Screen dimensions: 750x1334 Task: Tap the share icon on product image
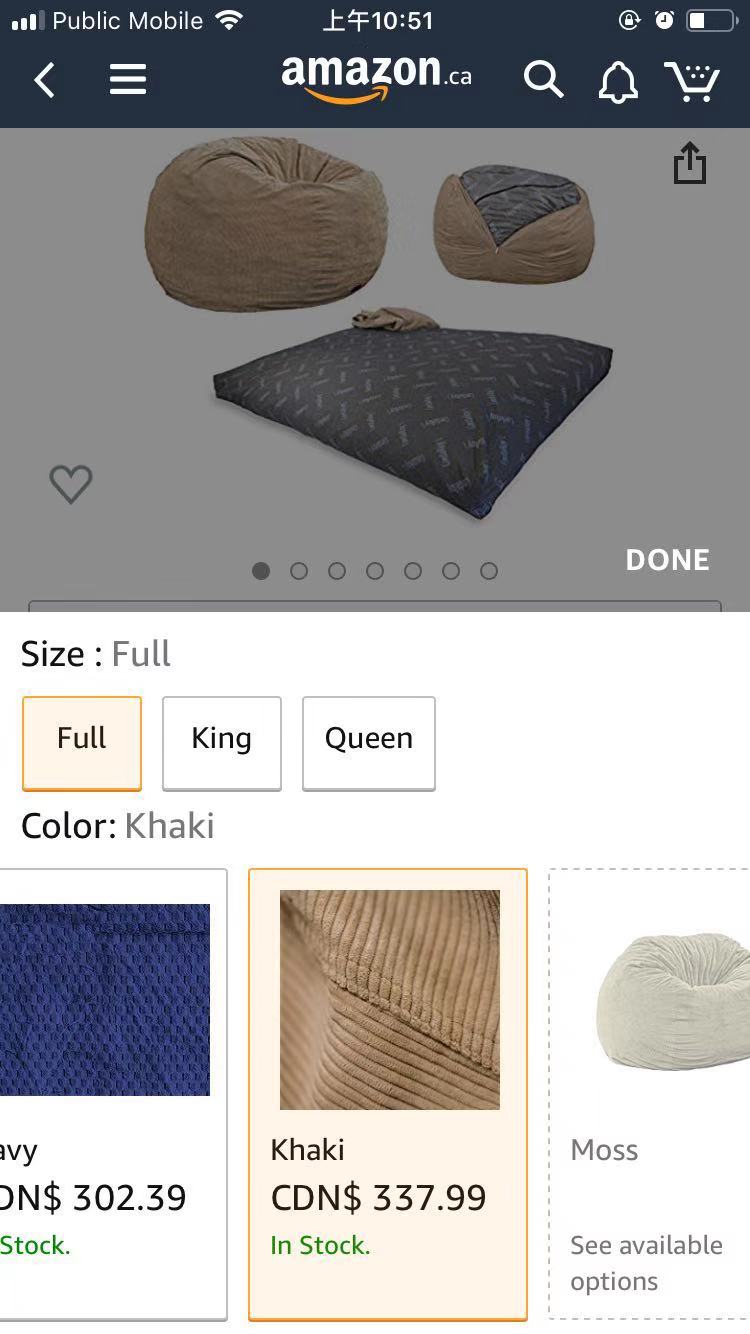[689, 163]
